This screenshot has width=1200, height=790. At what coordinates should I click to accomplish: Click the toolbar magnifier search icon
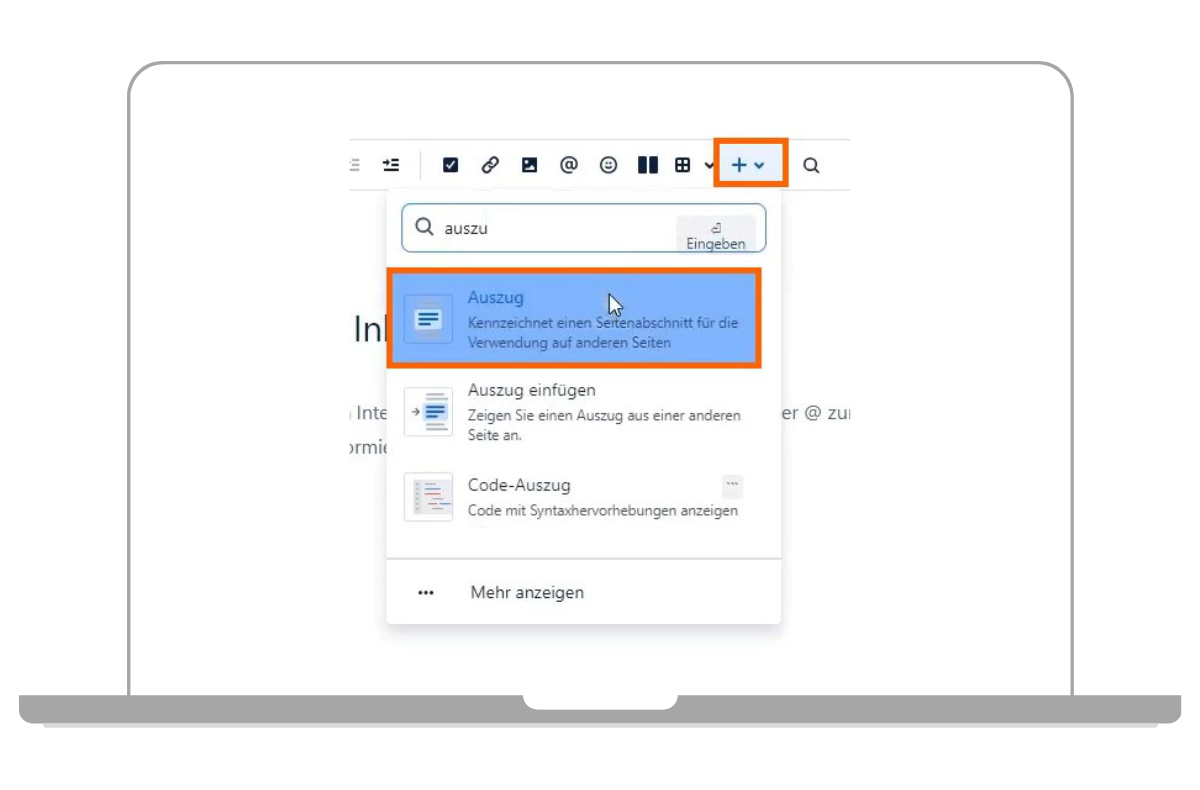point(811,165)
